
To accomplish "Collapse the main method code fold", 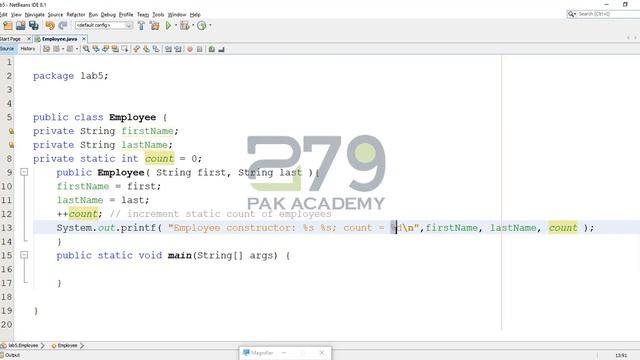I will 24,255.
